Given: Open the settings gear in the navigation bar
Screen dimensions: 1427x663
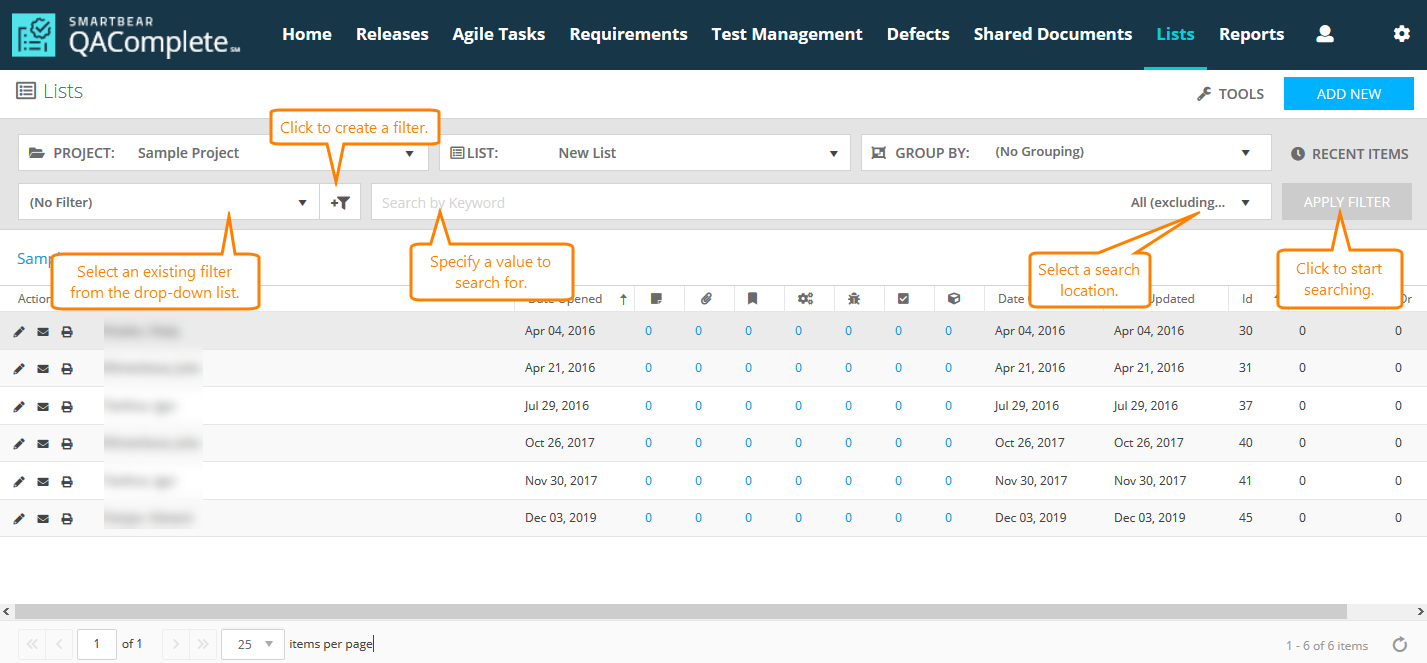Looking at the screenshot, I should pyautogui.click(x=1402, y=33).
